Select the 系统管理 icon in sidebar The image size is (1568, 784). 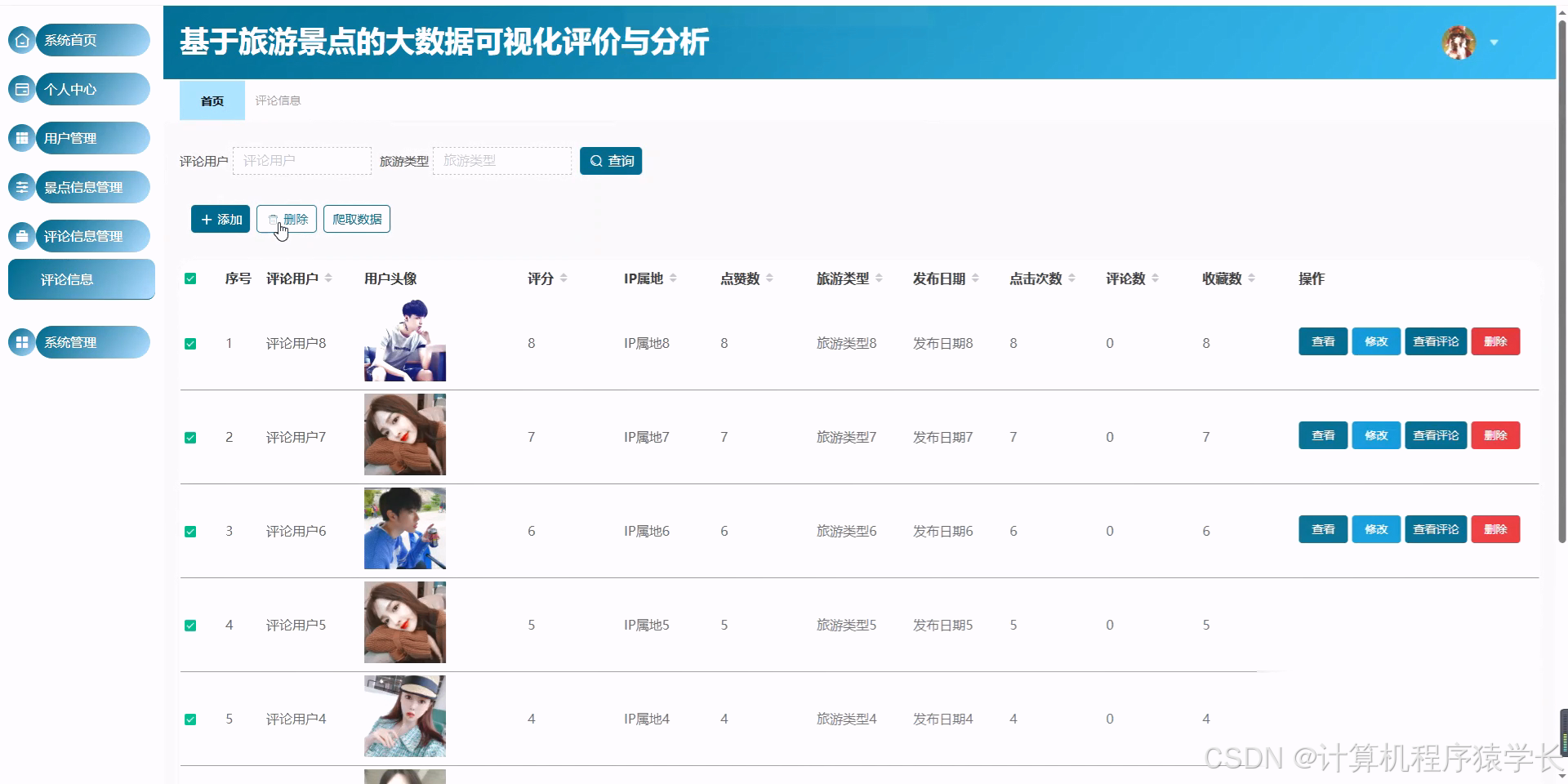pos(22,341)
